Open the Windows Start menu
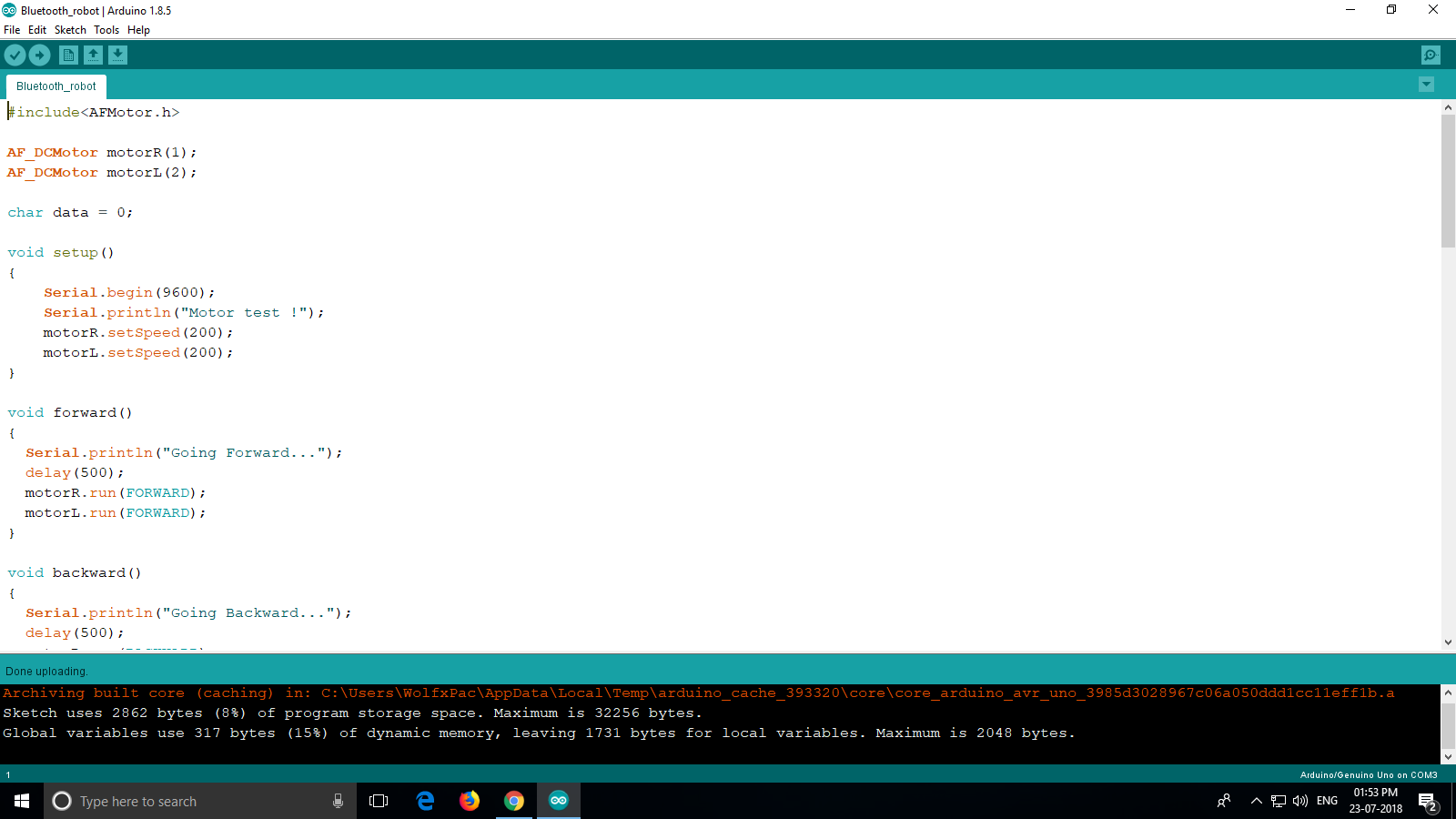 [x=22, y=801]
